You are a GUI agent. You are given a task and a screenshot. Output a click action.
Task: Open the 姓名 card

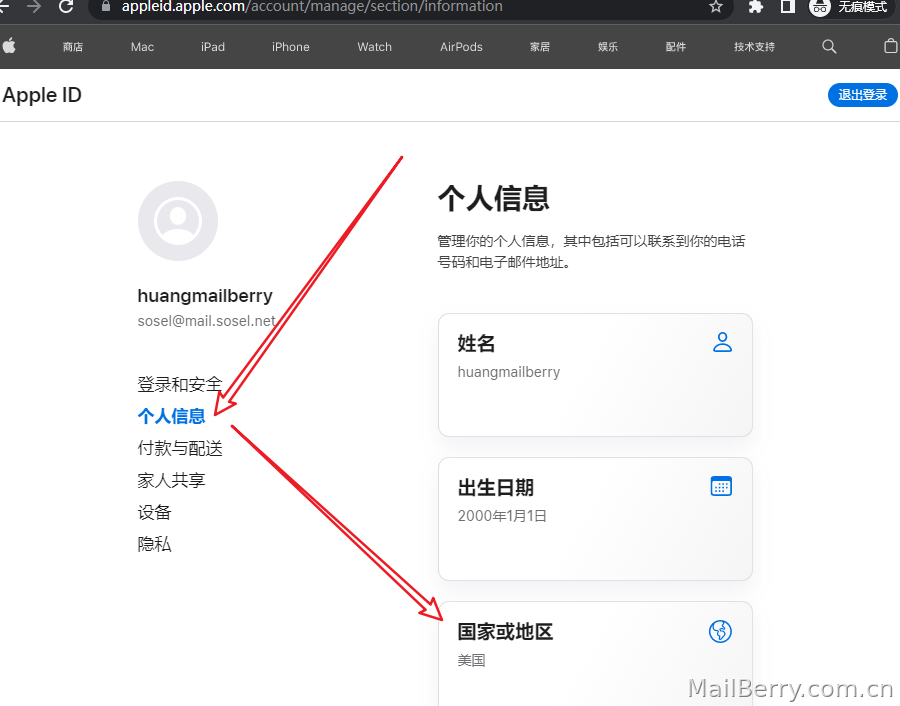pyautogui.click(x=595, y=375)
